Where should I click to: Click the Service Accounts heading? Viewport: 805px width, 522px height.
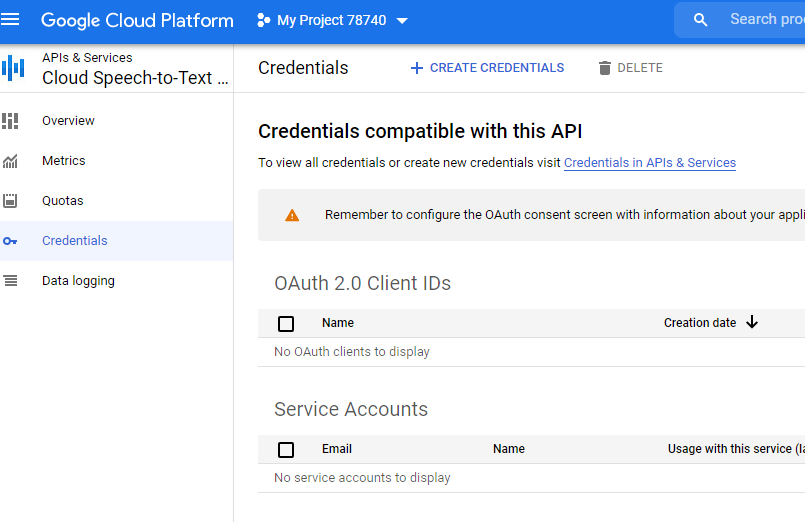351,409
